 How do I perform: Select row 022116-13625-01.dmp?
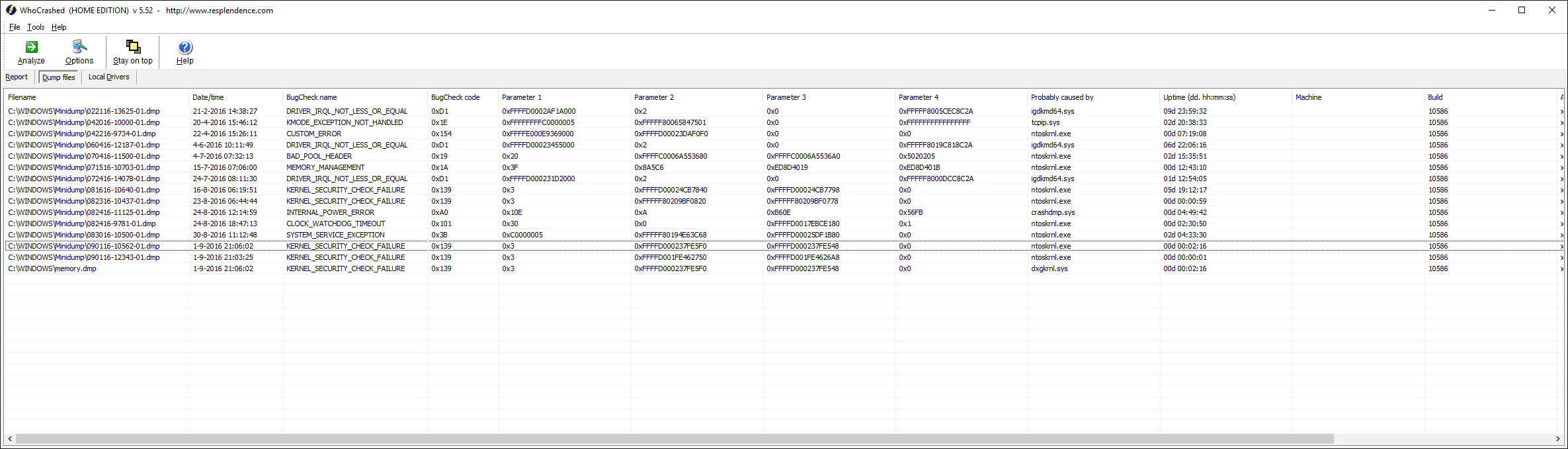pyautogui.click(x=784, y=111)
